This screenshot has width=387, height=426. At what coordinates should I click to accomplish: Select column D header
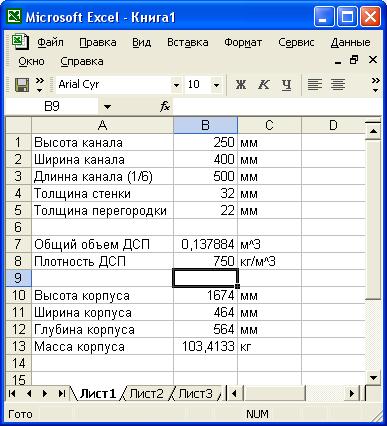(x=333, y=125)
